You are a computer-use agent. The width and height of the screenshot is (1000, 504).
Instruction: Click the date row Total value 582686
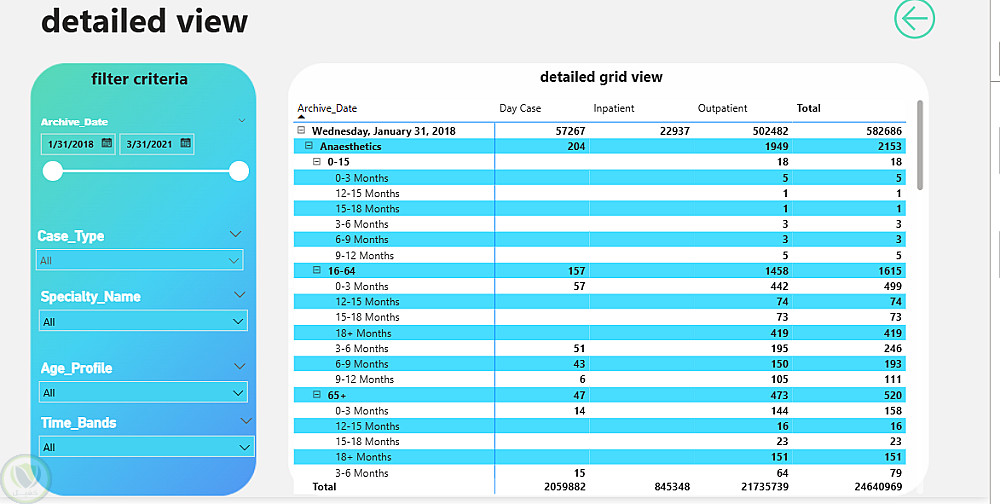pyautogui.click(x=884, y=131)
